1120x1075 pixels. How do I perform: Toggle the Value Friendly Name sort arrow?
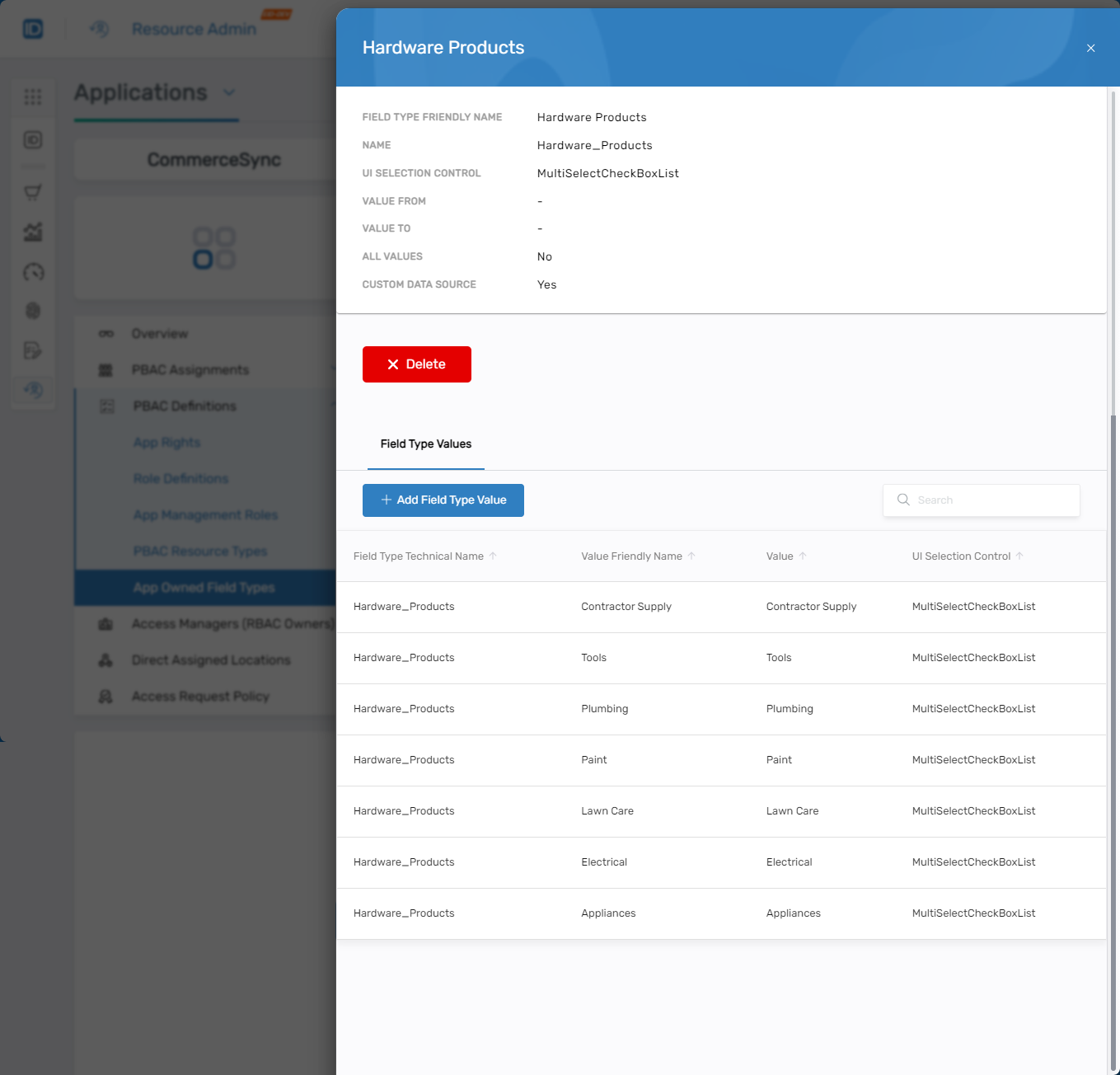point(692,556)
